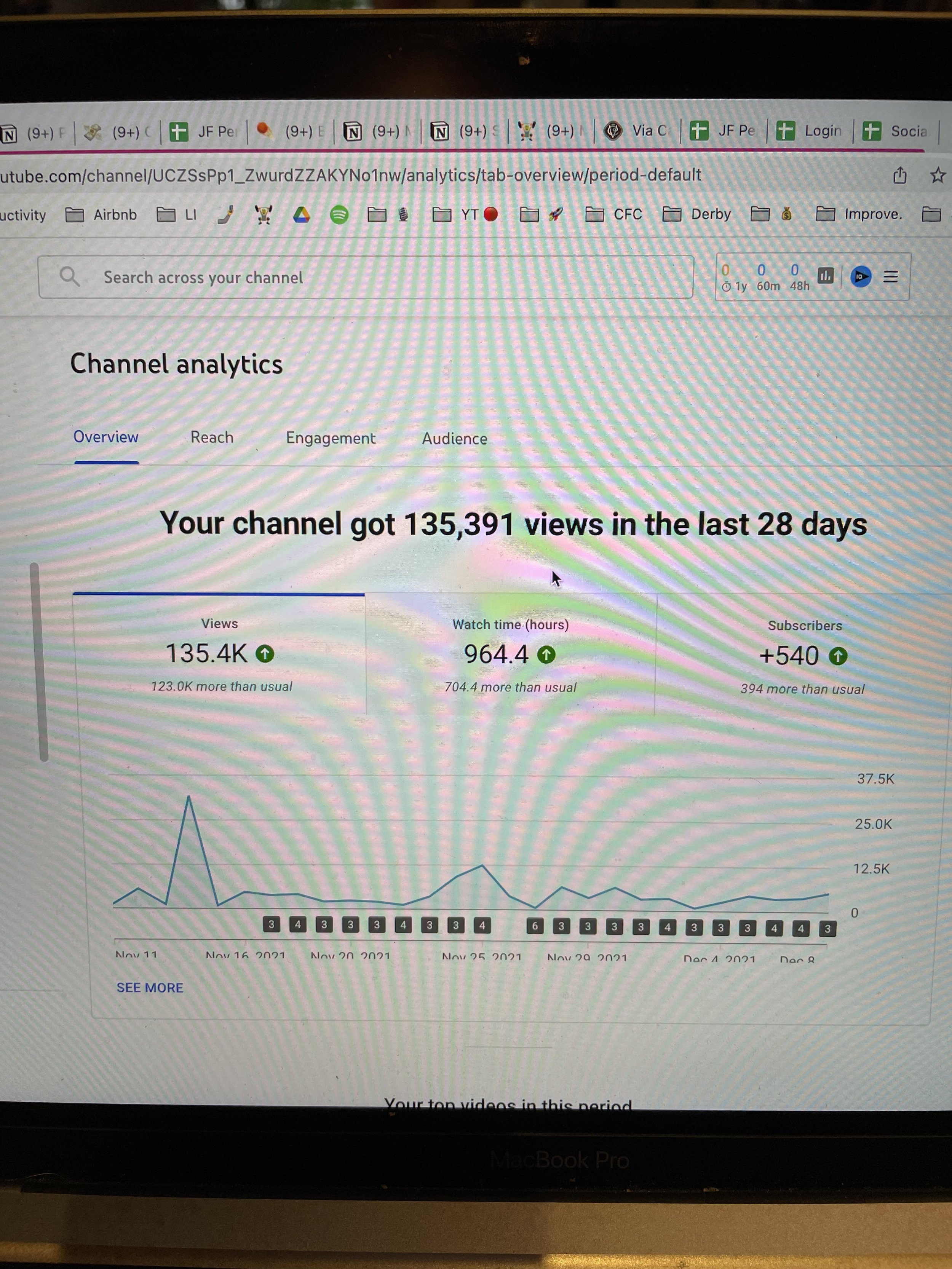The image size is (952, 1269).
Task: Open the Spotify bookmark
Action: 339,215
